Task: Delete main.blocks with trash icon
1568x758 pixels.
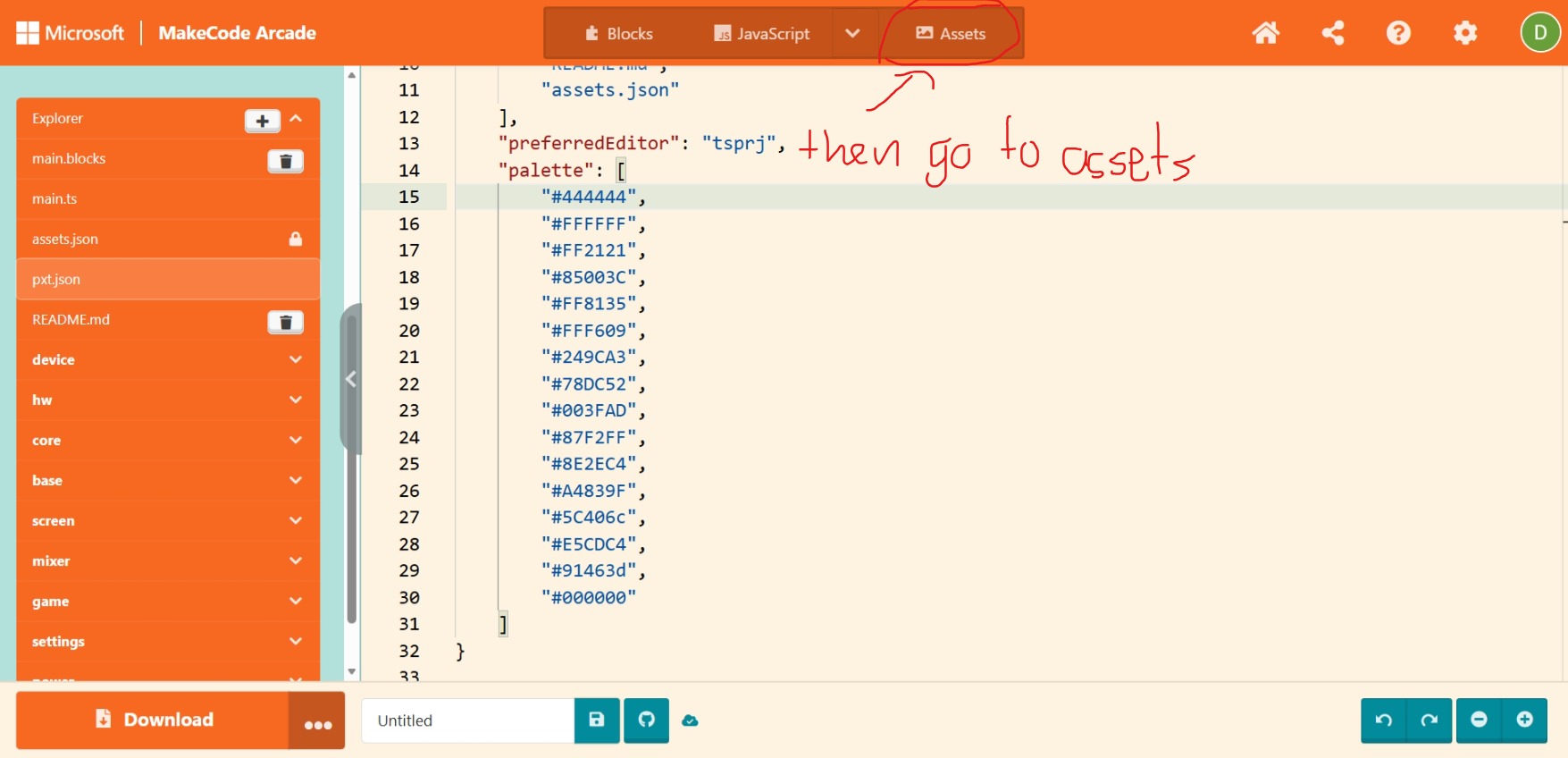Action: click(286, 161)
